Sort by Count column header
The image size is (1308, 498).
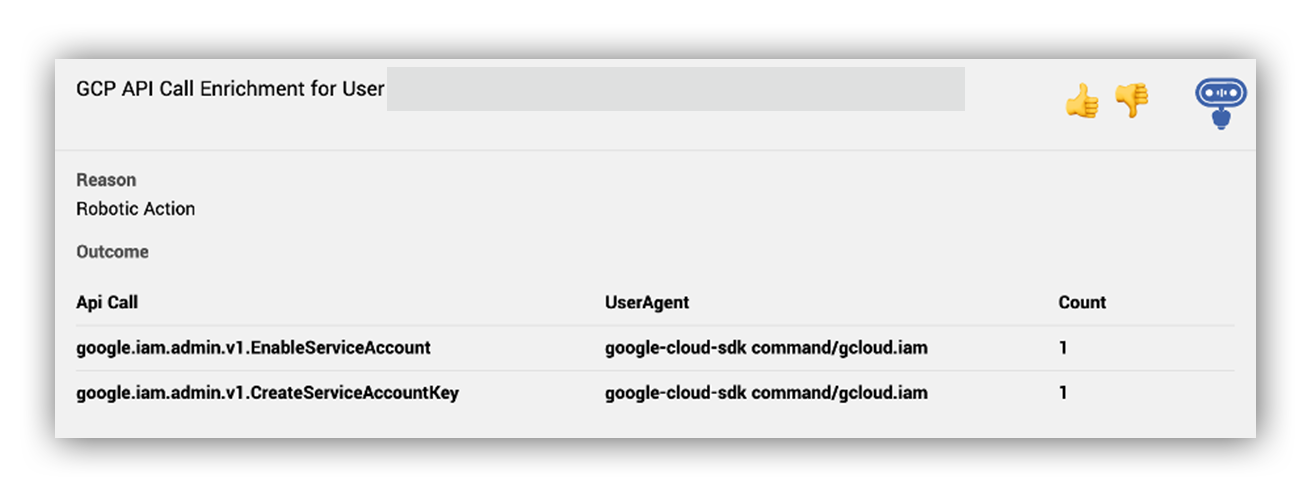(x=1083, y=302)
